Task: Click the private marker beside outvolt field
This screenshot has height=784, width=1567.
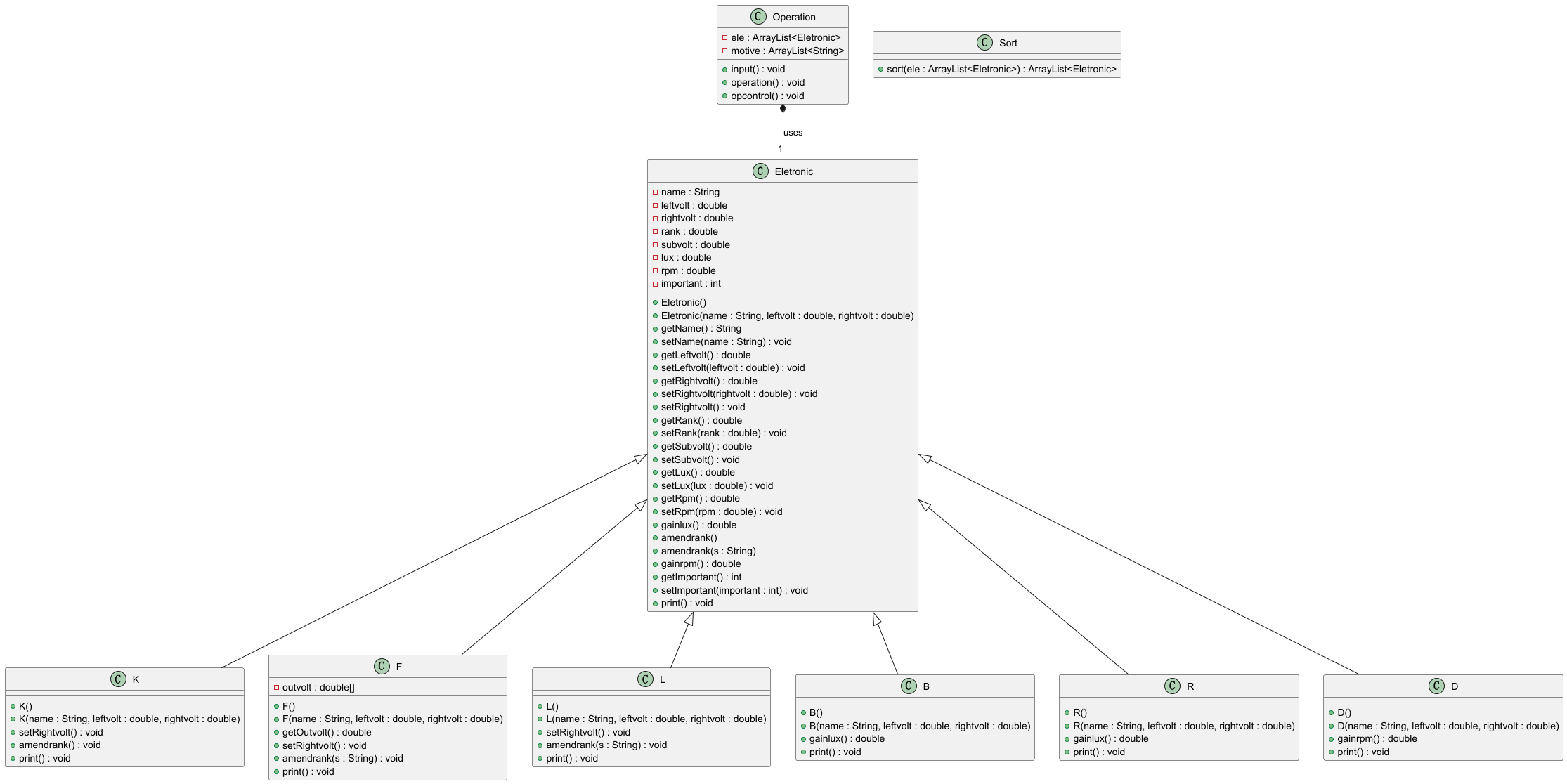Action: (x=276, y=688)
